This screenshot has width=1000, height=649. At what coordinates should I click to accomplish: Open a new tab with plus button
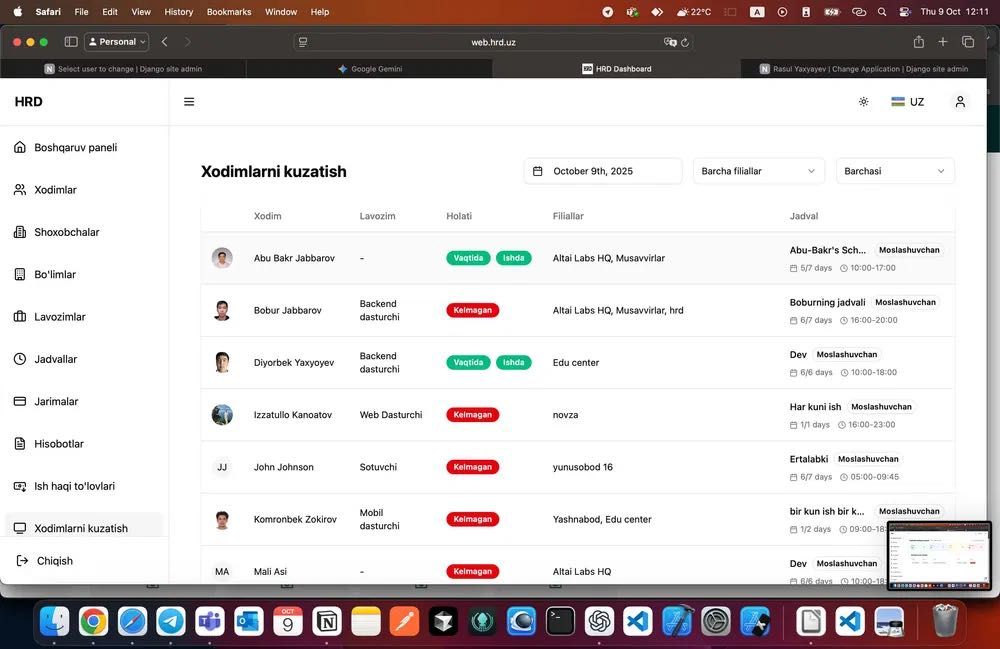point(943,42)
